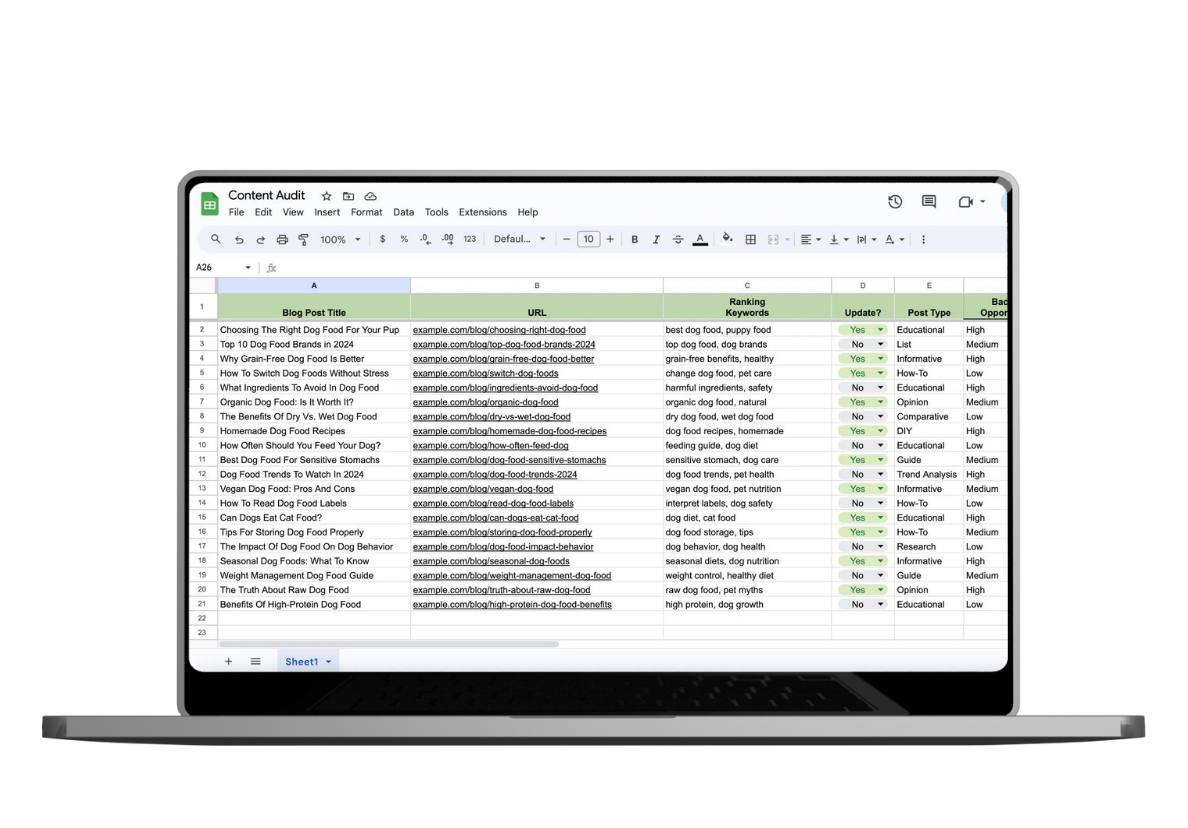
Task: Switch to the Sheet1 tab
Action: (301, 662)
